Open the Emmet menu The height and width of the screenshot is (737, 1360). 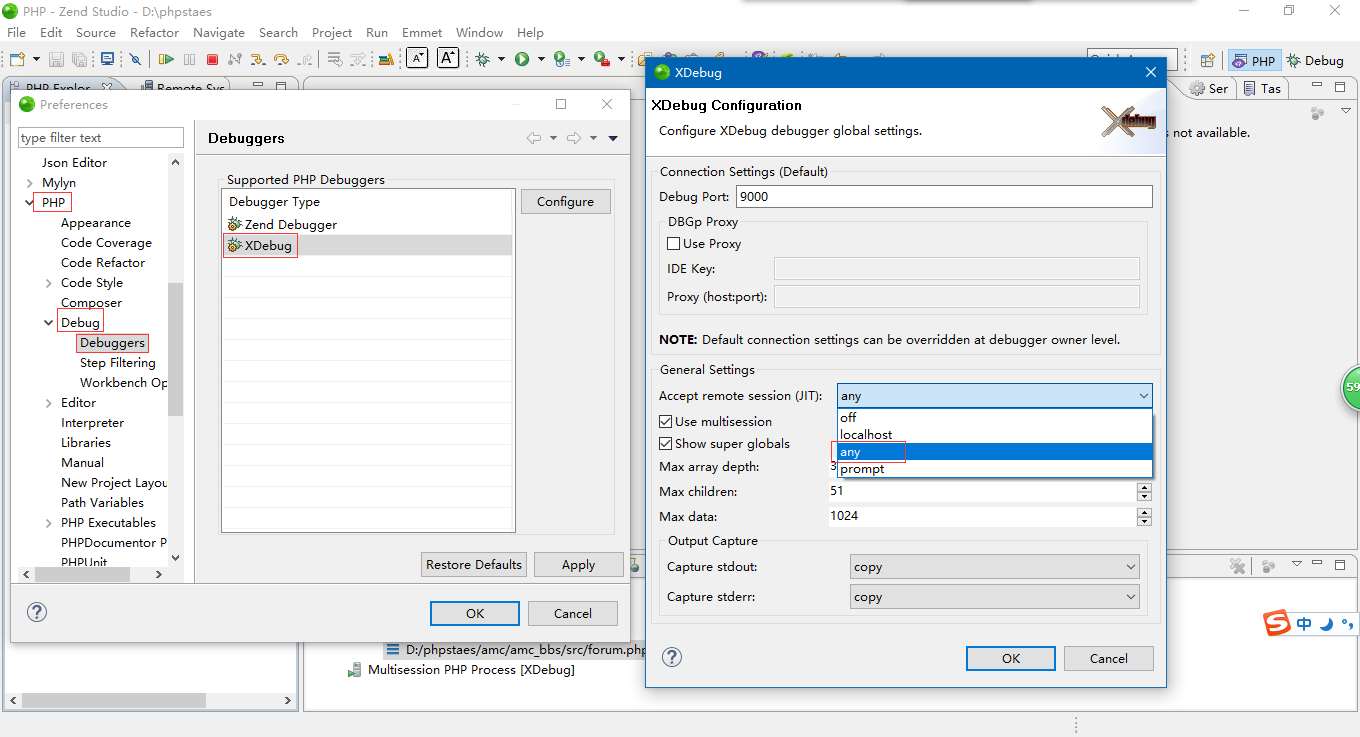pos(422,32)
